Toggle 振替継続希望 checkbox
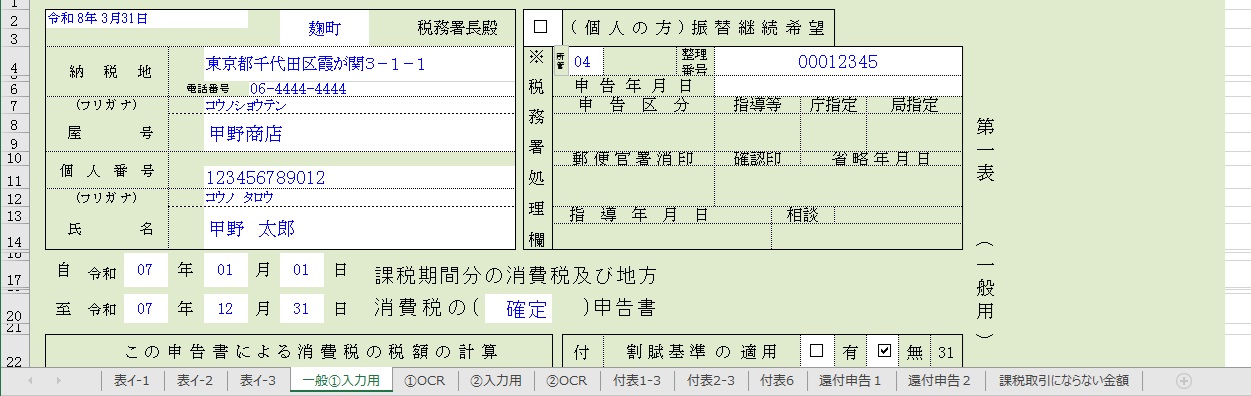The image size is (1251, 396). tap(541, 26)
